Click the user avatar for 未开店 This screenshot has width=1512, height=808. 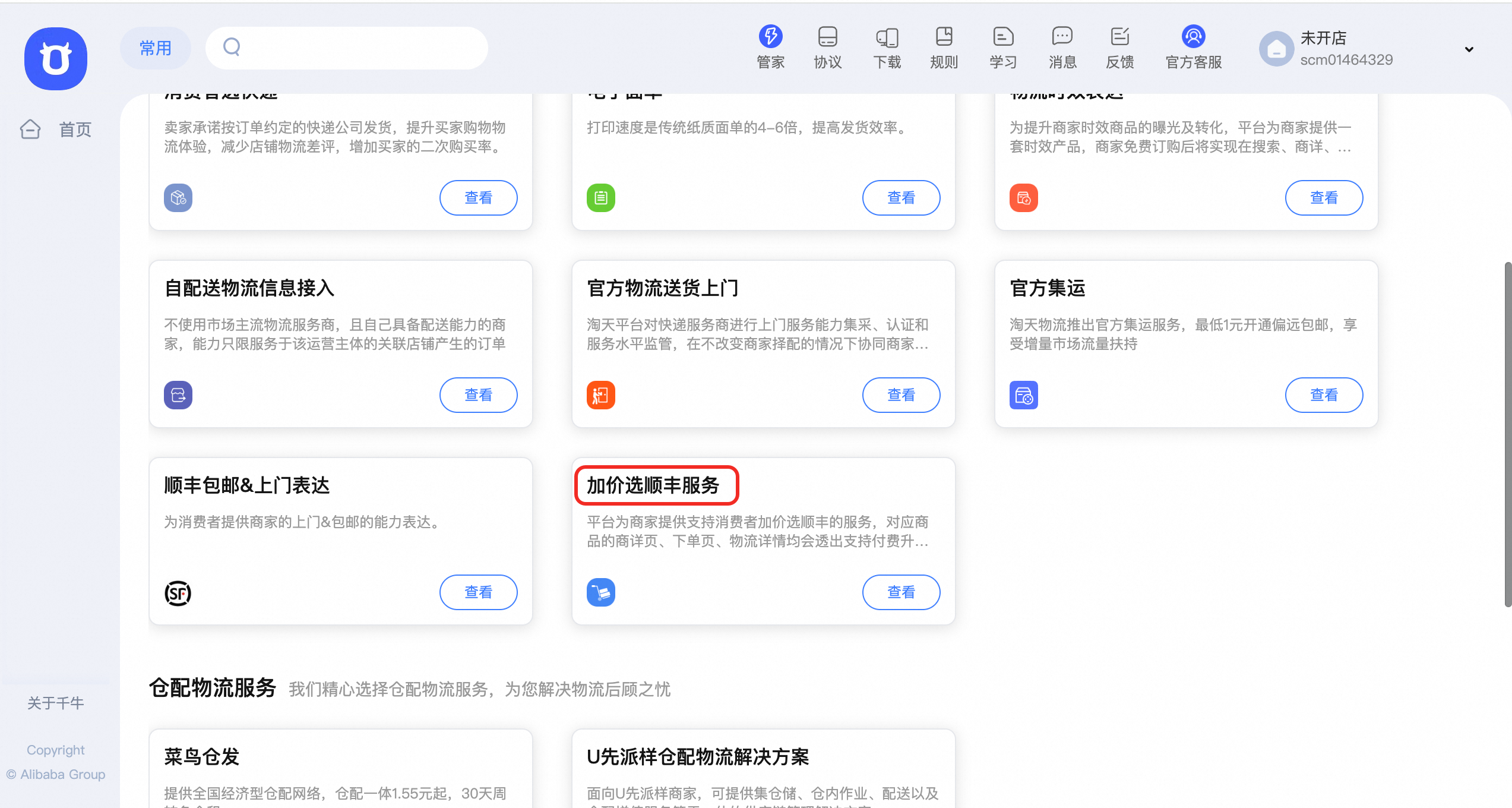pos(1276,49)
